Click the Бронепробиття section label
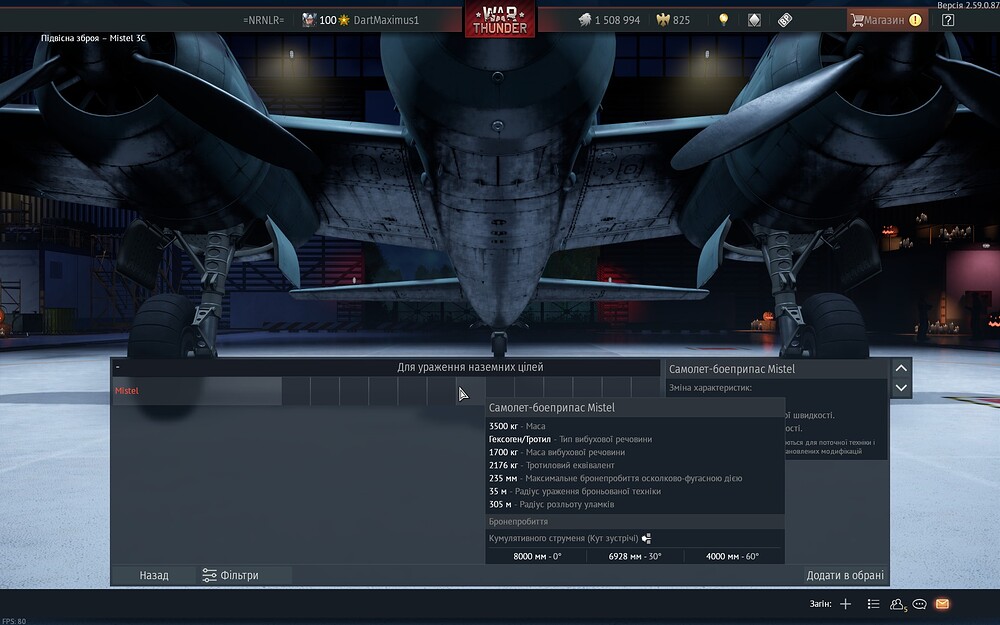This screenshot has width=1000, height=625. (518, 522)
